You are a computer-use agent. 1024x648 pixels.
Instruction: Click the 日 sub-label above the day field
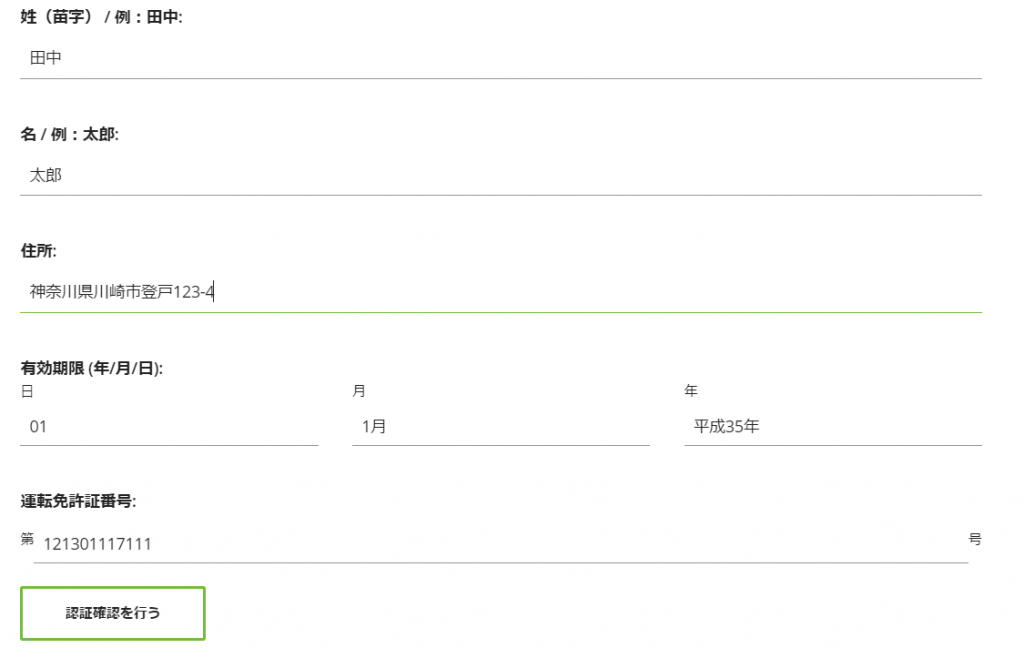pos(27,391)
